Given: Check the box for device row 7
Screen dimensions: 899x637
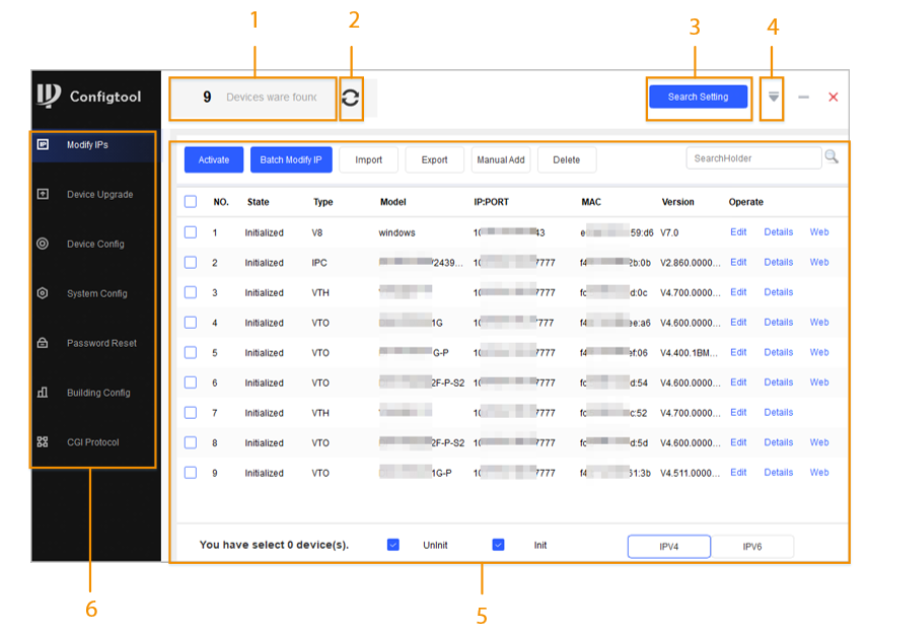Looking at the screenshot, I should pyautogui.click(x=190, y=413).
